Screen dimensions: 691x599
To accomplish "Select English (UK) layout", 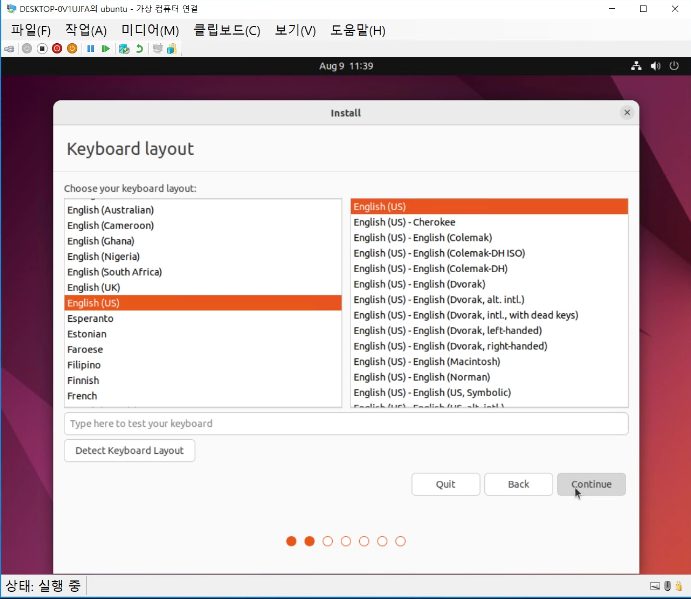I will (203, 287).
